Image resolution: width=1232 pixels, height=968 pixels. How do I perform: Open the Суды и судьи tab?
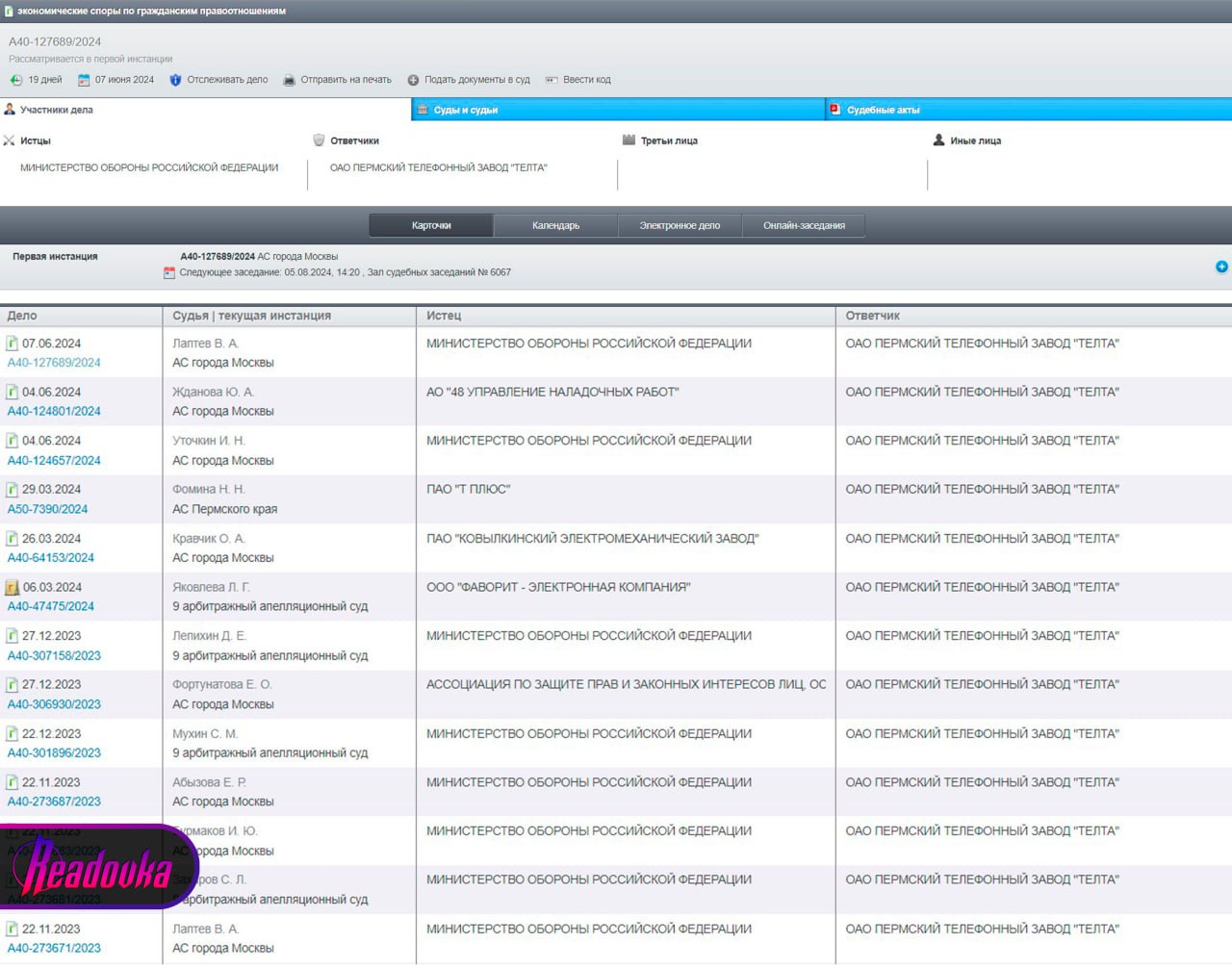(466, 110)
